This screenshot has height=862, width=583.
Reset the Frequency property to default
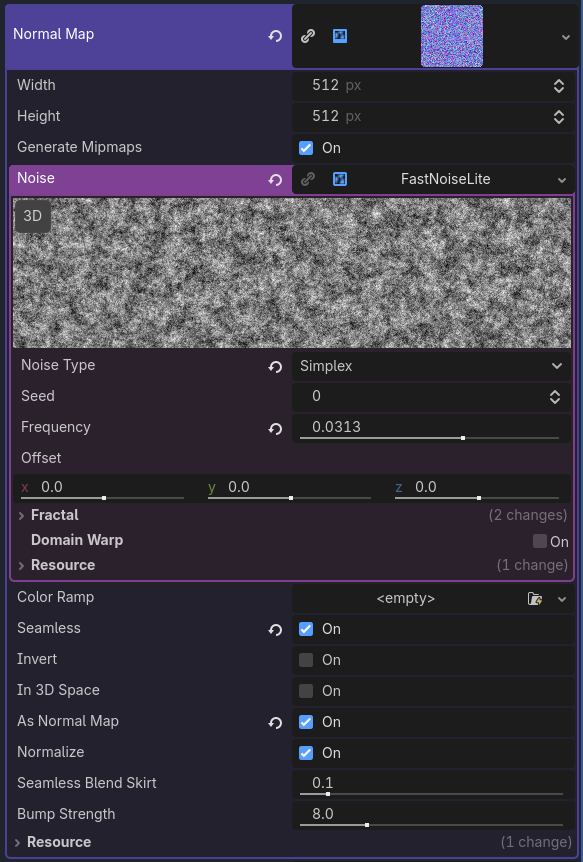click(x=275, y=428)
